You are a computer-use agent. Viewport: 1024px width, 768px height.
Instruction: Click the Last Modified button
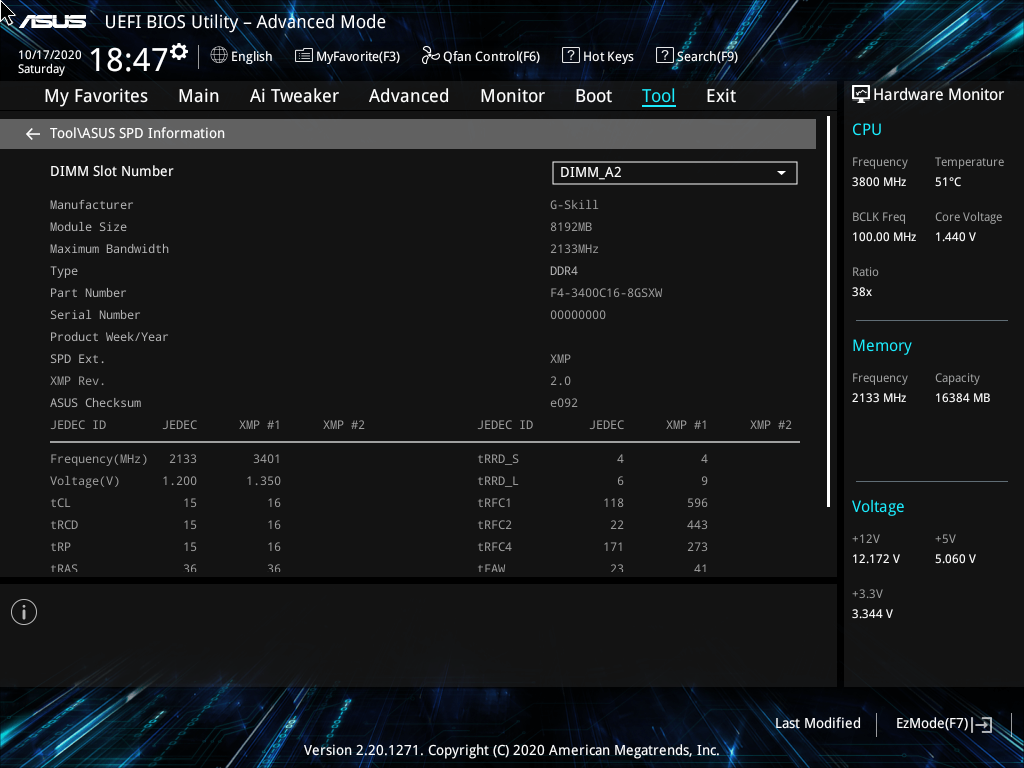(818, 723)
